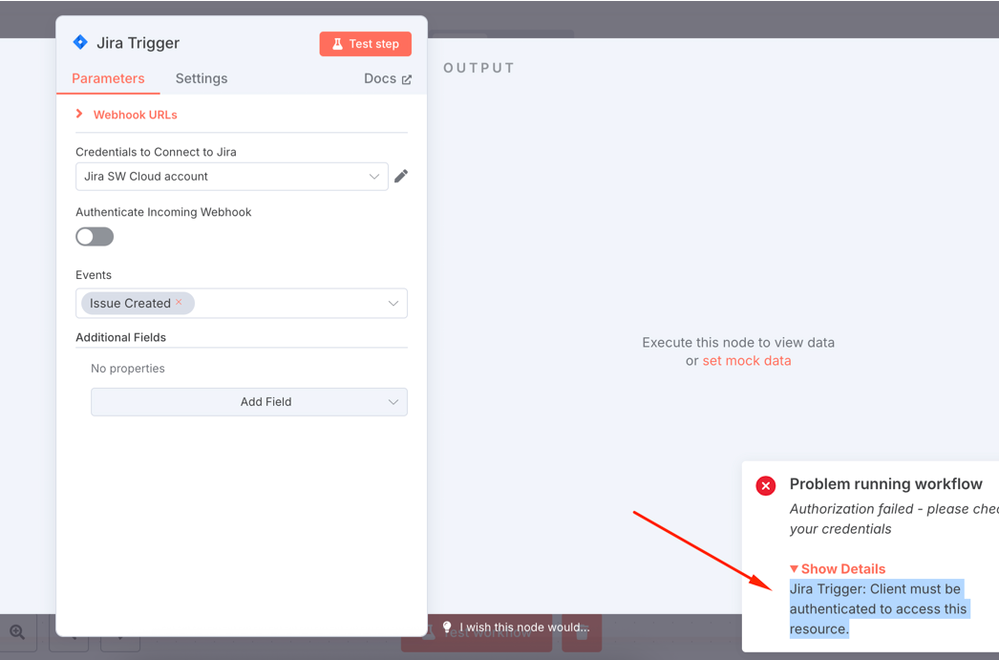Click the set mock data link
Image resolution: width=999 pixels, height=660 pixels.
pos(747,361)
